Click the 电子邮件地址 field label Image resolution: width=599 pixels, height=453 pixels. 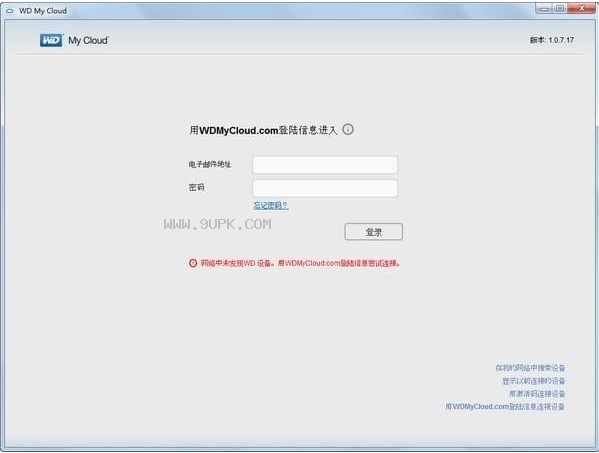tap(210, 164)
